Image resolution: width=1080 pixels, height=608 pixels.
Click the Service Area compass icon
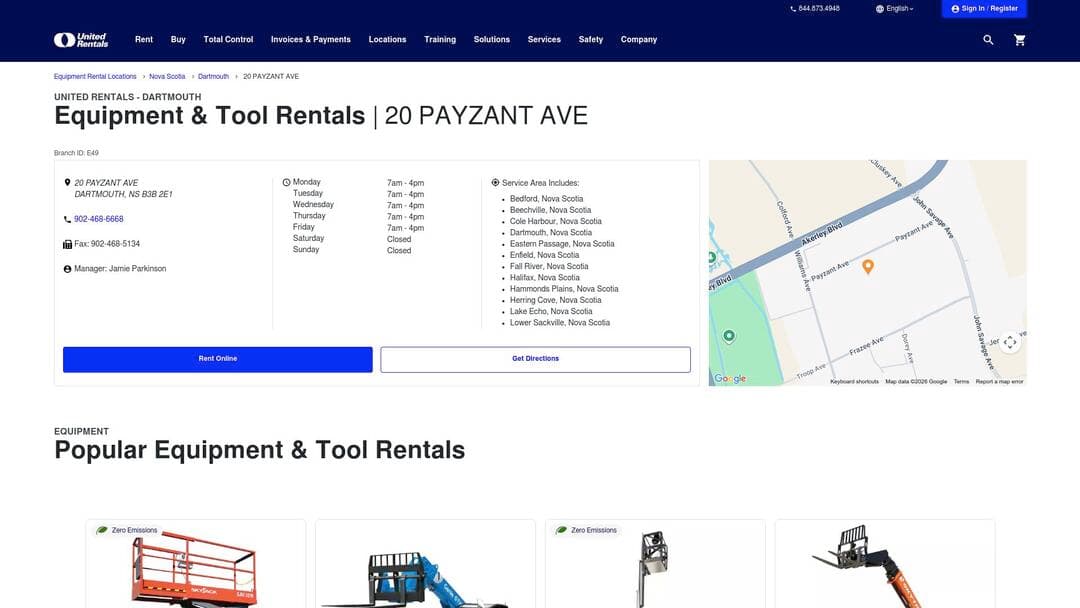(495, 182)
